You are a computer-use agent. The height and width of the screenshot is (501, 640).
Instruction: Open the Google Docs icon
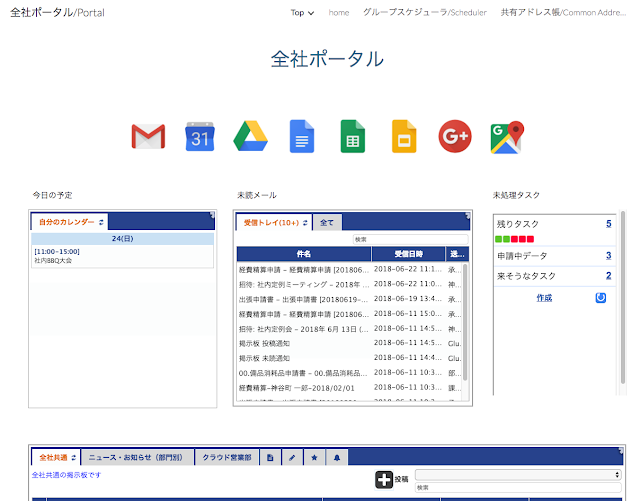(x=302, y=137)
